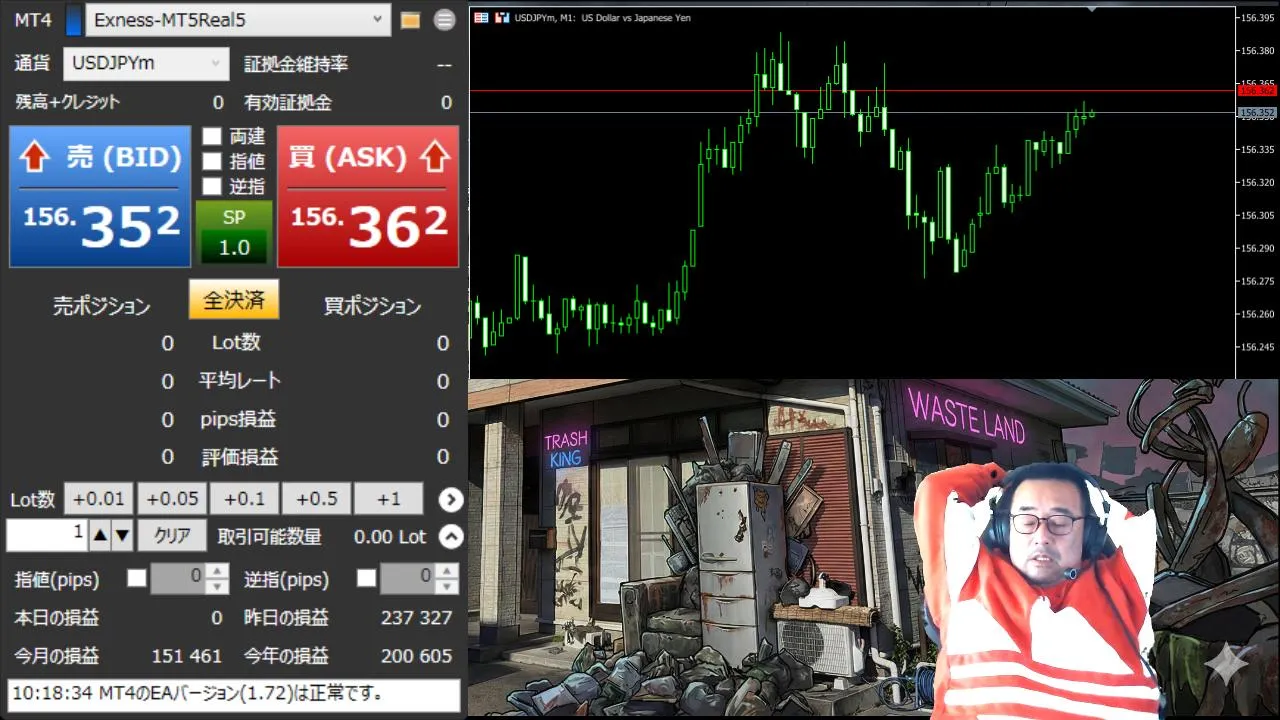This screenshot has width=1280, height=720.
Task: Add +0.5 to the lot size
Action: [x=316, y=498]
